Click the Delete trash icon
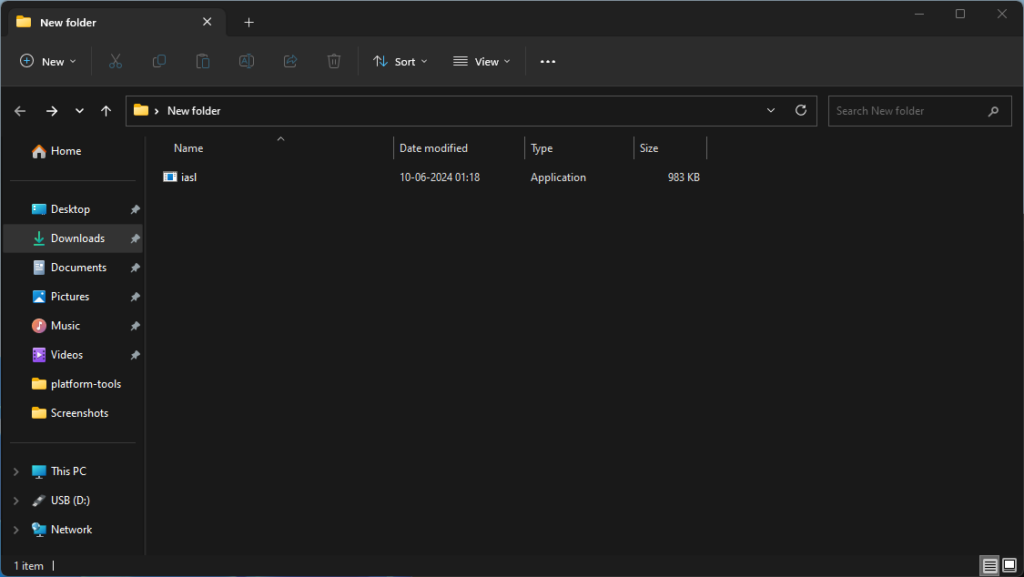 pyautogui.click(x=333, y=61)
